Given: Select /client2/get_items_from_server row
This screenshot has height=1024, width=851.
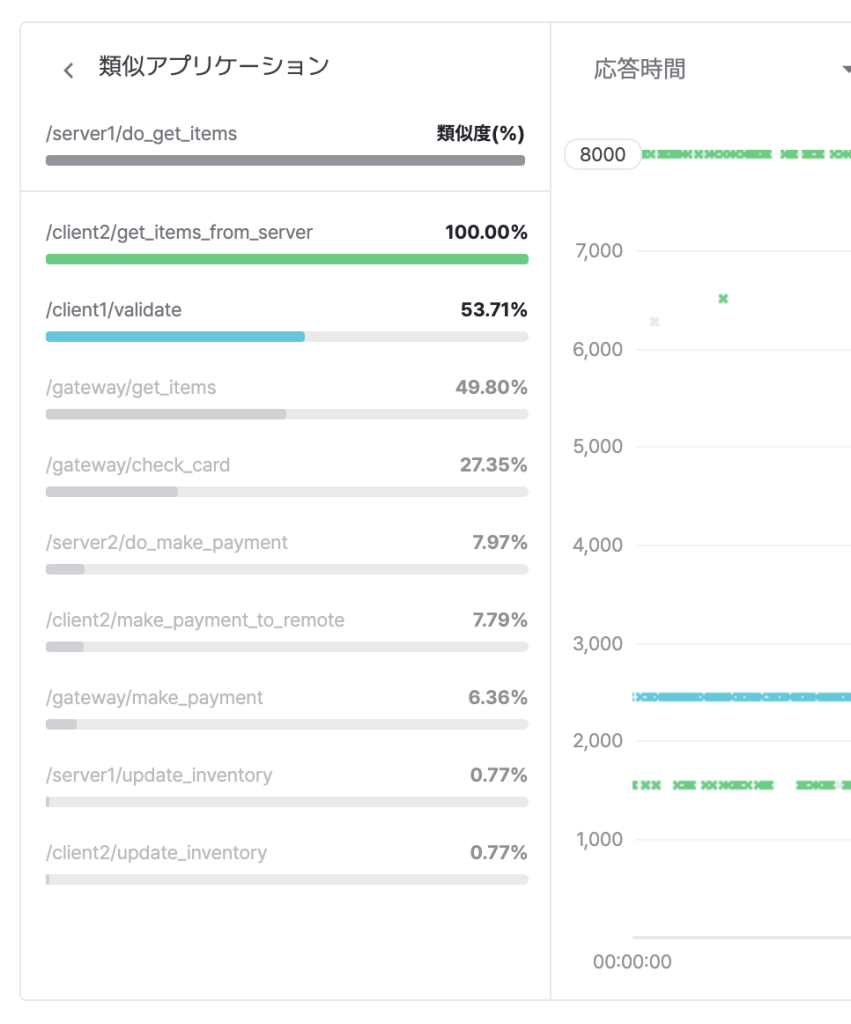Looking at the screenshot, I should 180,233.
